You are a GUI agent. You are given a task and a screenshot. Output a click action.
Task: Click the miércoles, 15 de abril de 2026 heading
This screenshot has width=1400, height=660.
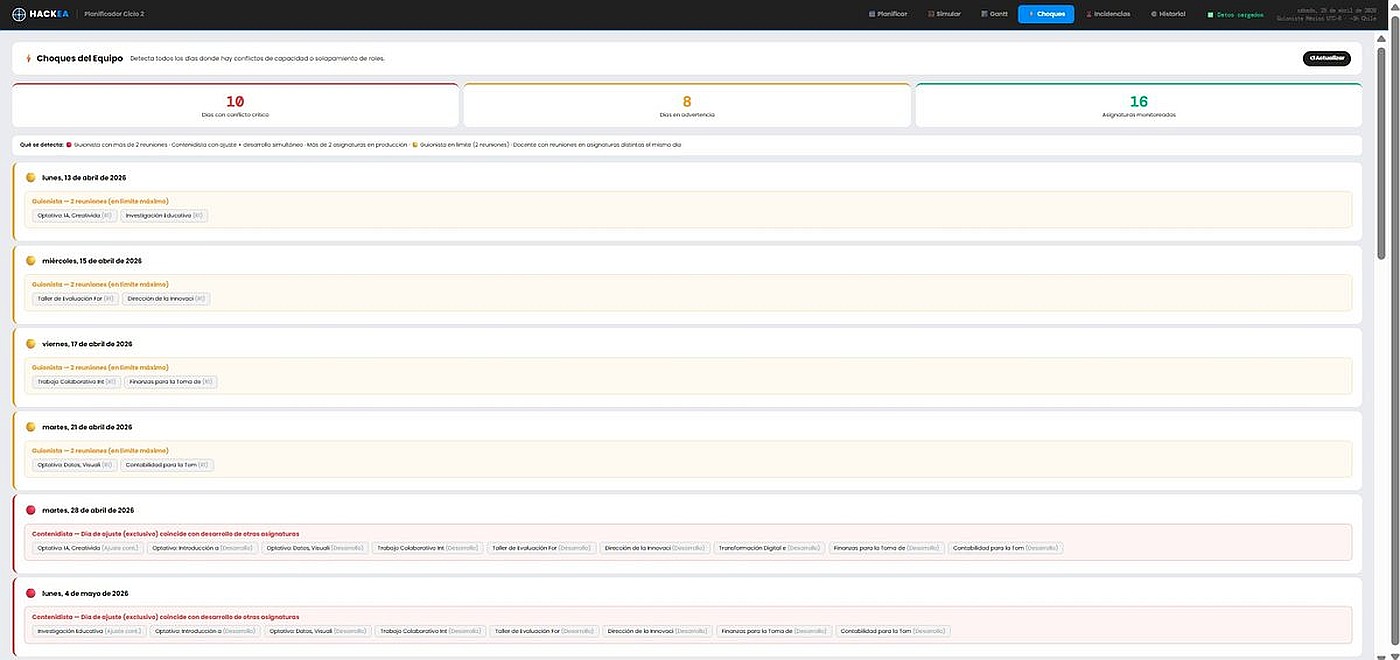(x=92, y=260)
